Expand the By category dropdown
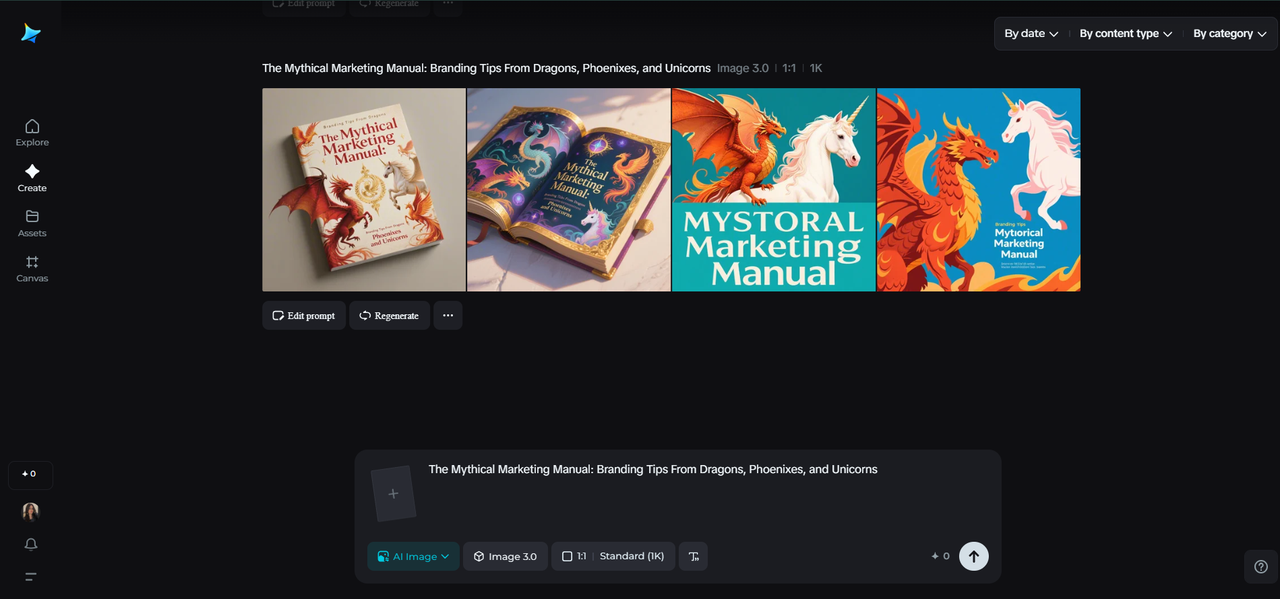1280x599 pixels. 1228,33
